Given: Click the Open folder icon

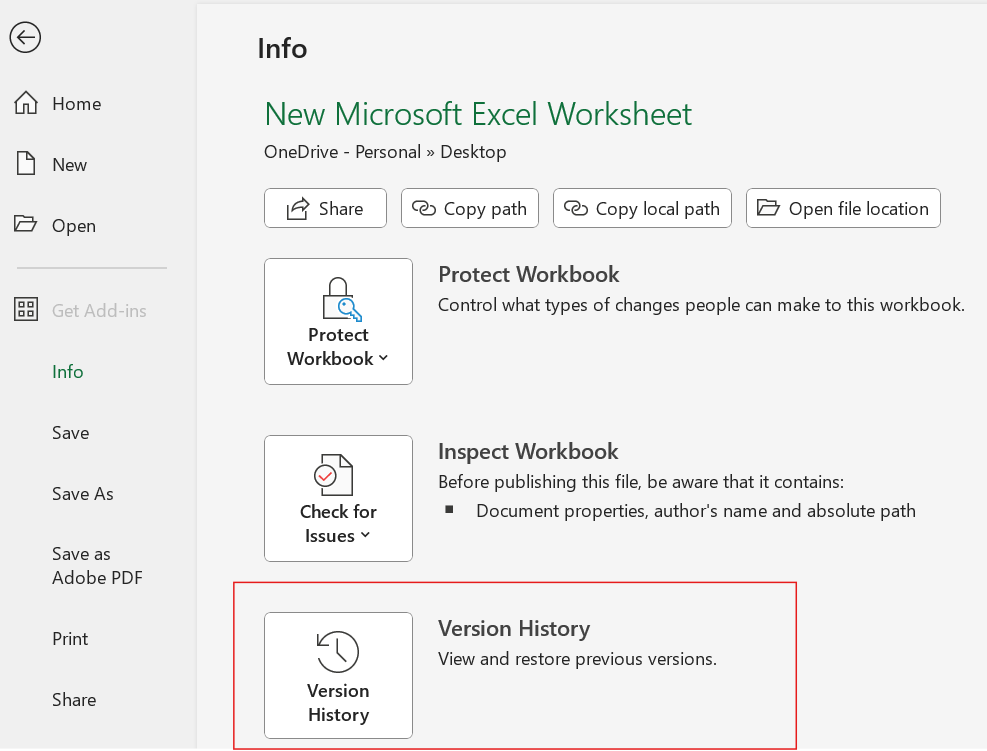Looking at the screenshot, I should pyautogui.click(x=26, y=226).
